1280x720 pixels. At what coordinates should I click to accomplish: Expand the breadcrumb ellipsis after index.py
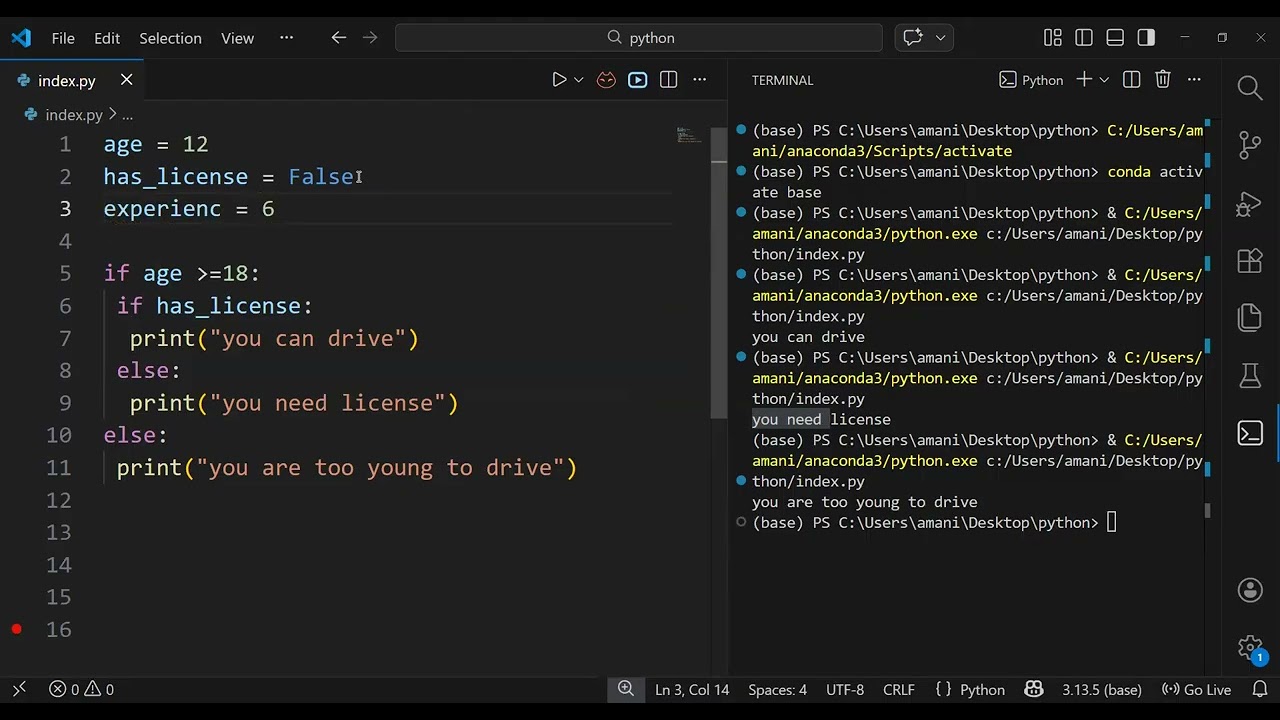click(127, 115)
